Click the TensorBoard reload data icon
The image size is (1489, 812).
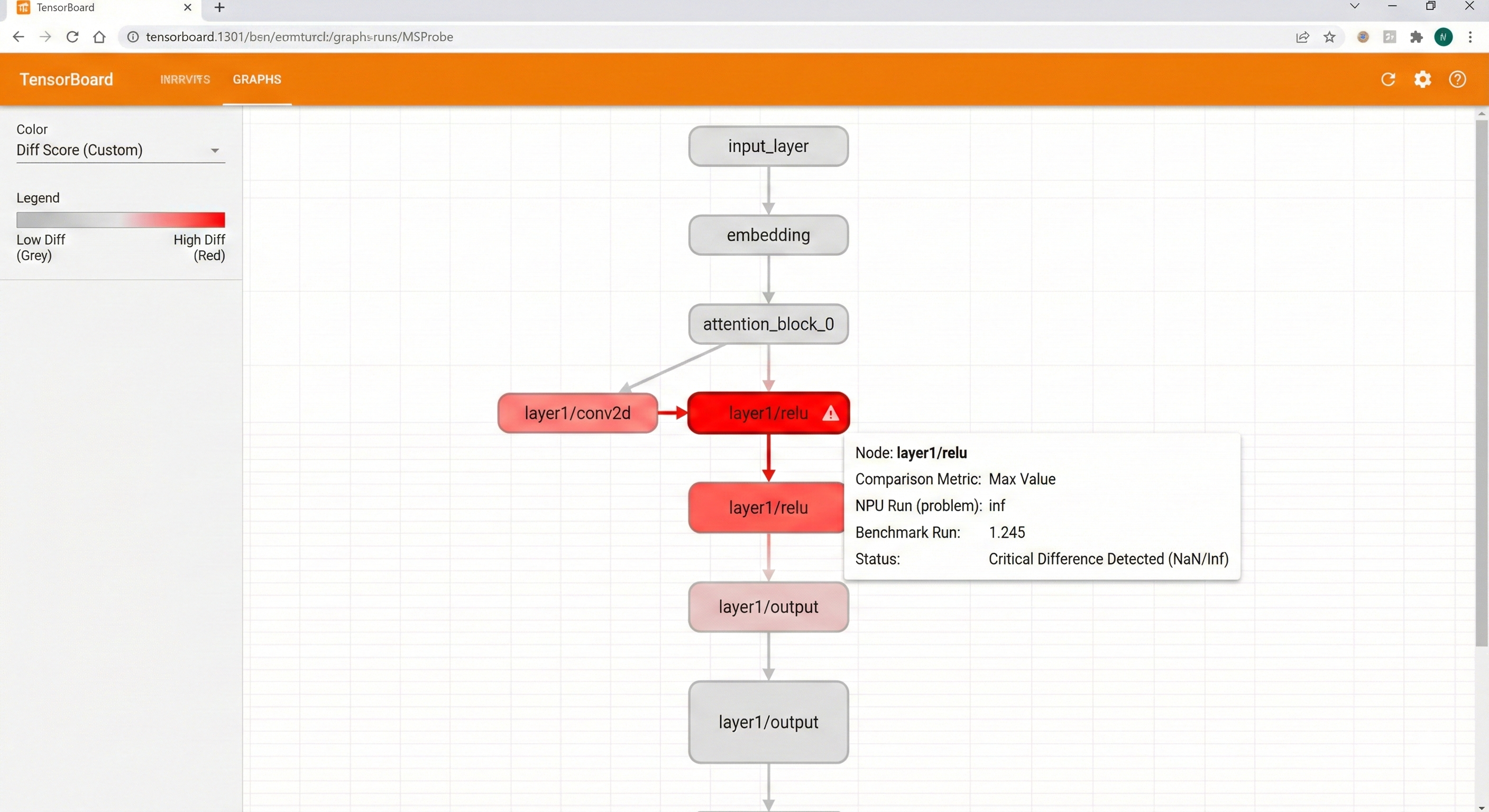coord(1388,79)
